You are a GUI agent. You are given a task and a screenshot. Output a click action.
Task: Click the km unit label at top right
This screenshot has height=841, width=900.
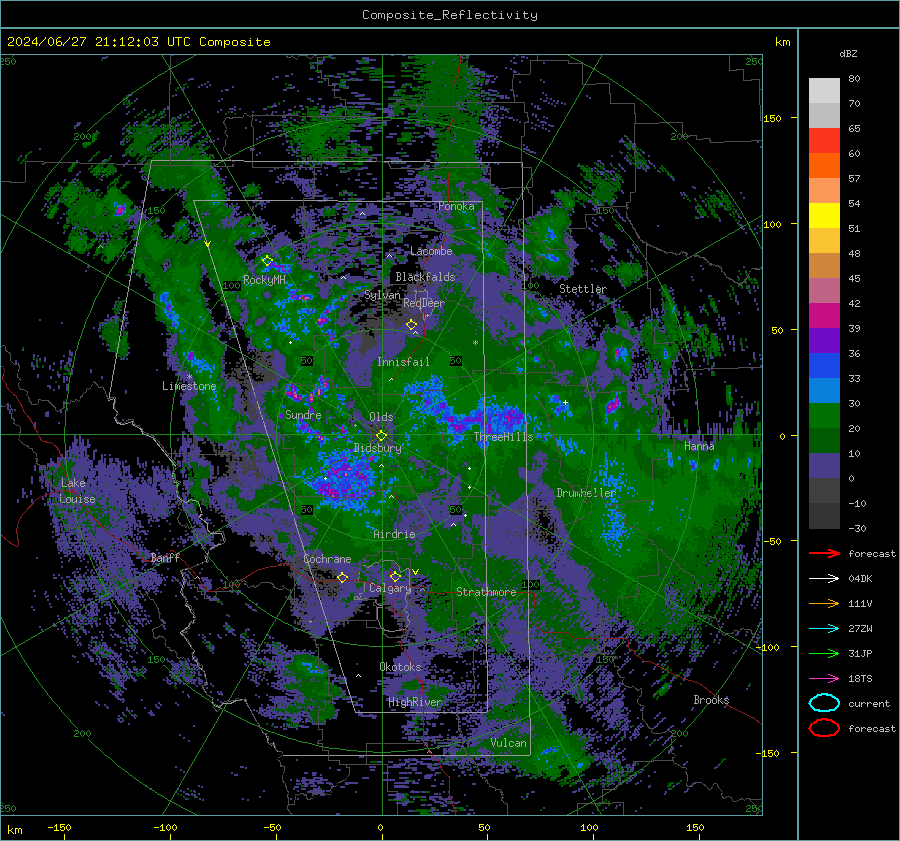click(x=782, y=42)
